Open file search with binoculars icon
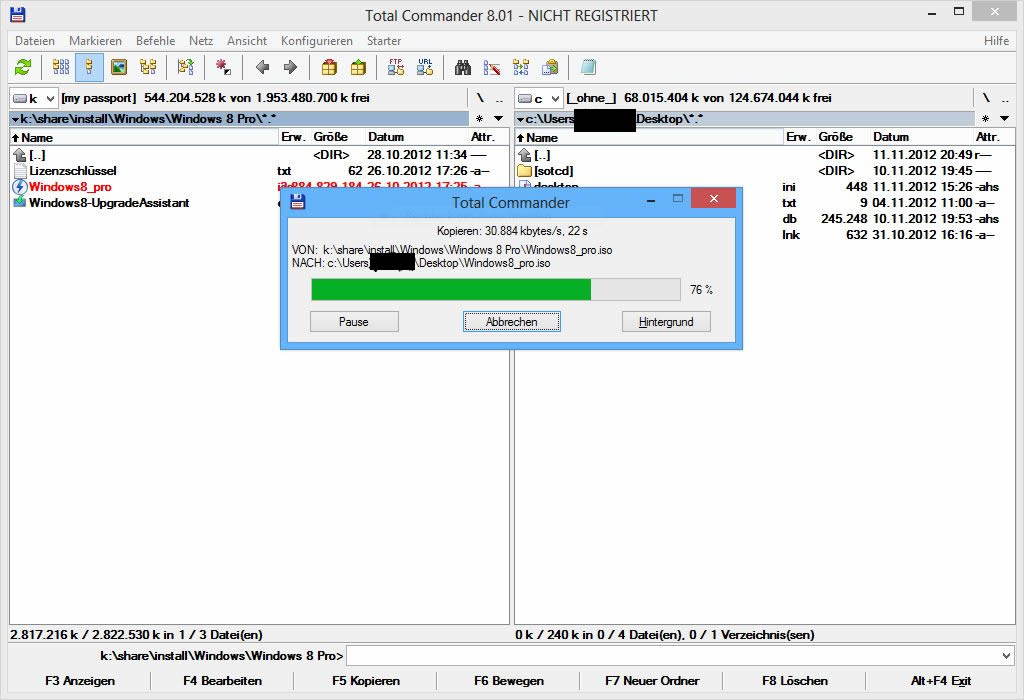The height and width of the screenshot is (700, 1024). pyautogui.click(x=463, y=67)
